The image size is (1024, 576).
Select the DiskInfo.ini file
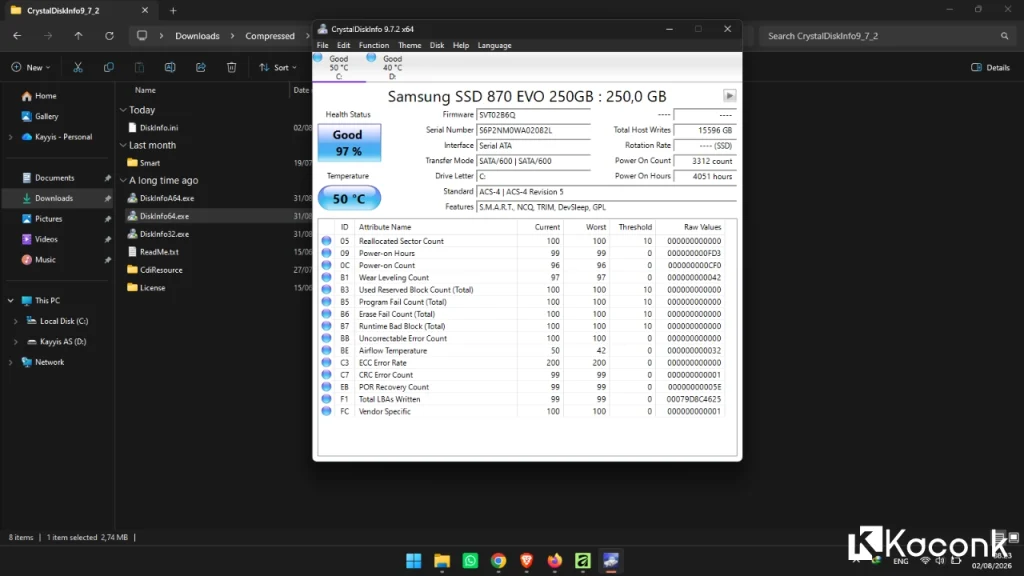[159, 128]
